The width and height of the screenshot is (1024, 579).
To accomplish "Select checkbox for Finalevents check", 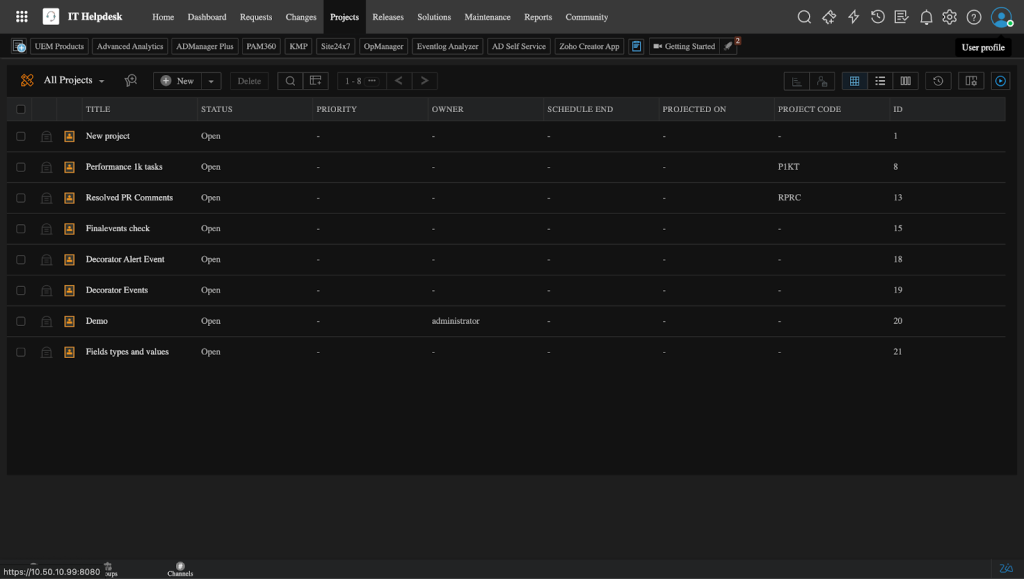I will [21, 228].
